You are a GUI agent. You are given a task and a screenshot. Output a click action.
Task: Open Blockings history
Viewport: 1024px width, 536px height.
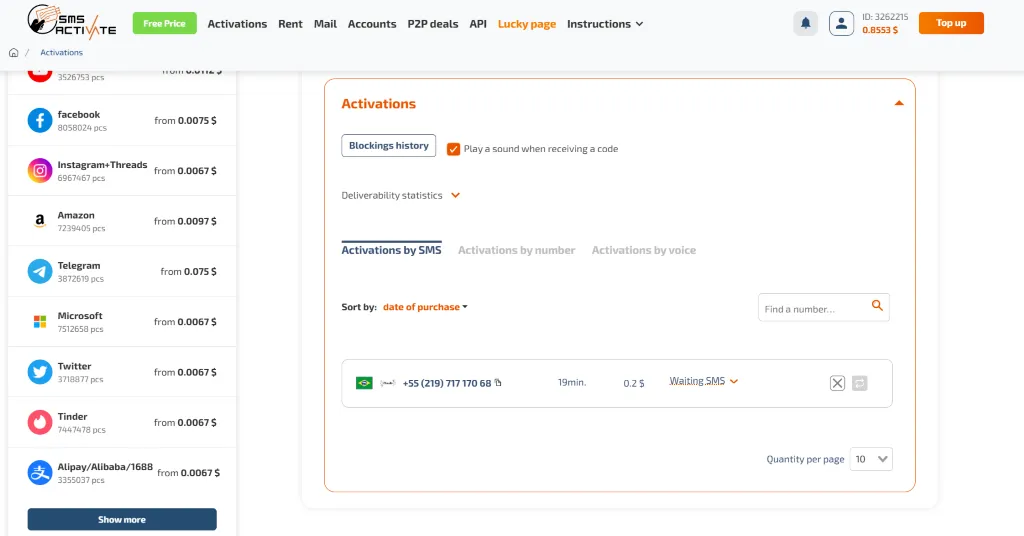pyautogui.click(x=389, y=146)
